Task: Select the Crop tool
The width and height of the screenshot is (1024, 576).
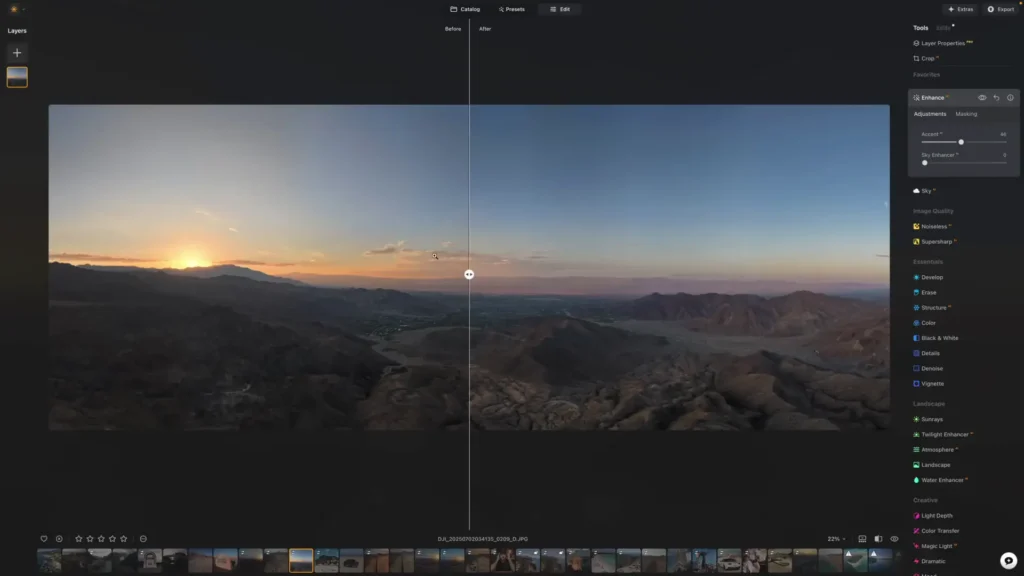Action: (927, 58)
